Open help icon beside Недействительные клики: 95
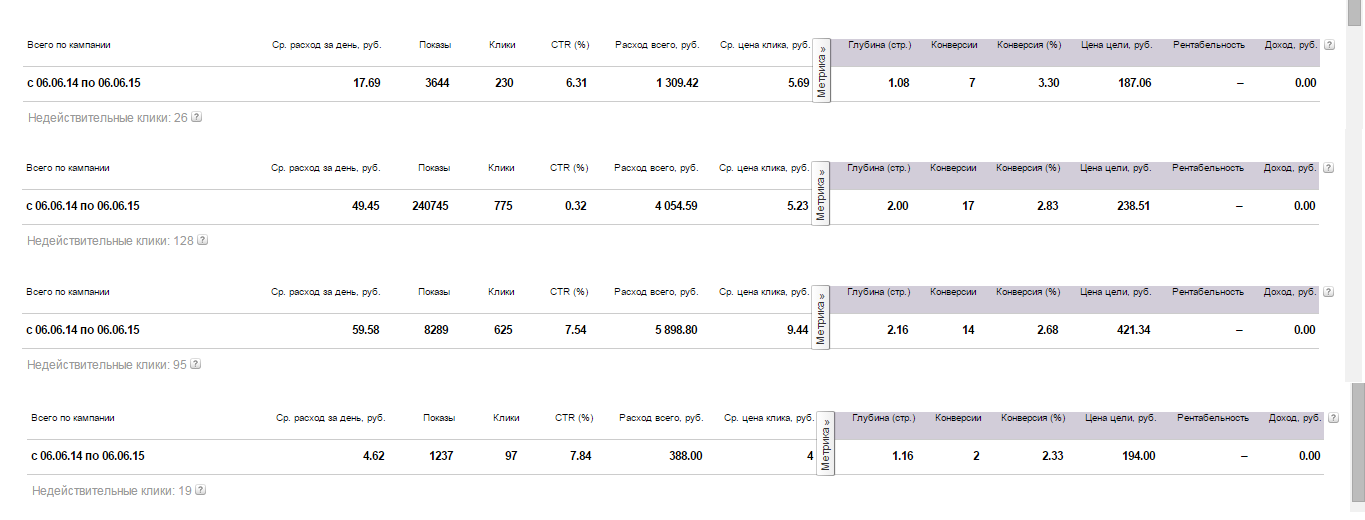Viewport: 1365px width, 520px height. coord(197,365)
